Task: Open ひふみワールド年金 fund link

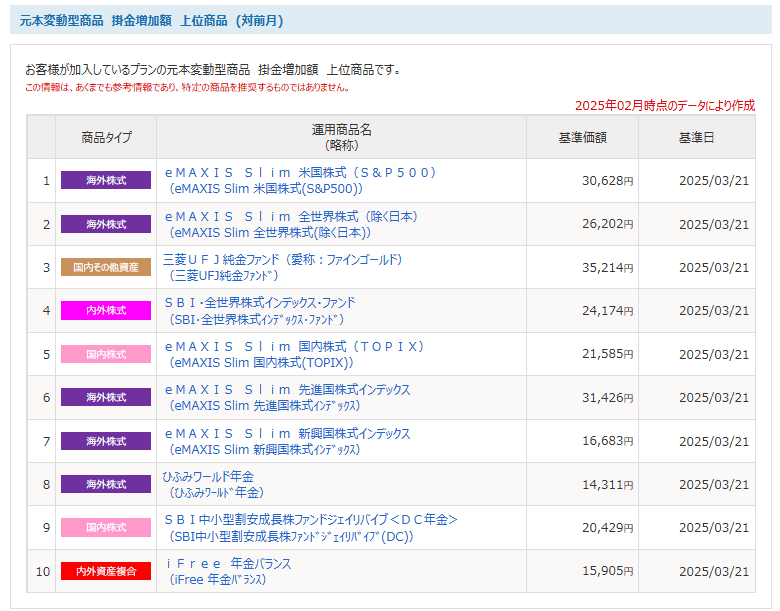Action: 213,484
